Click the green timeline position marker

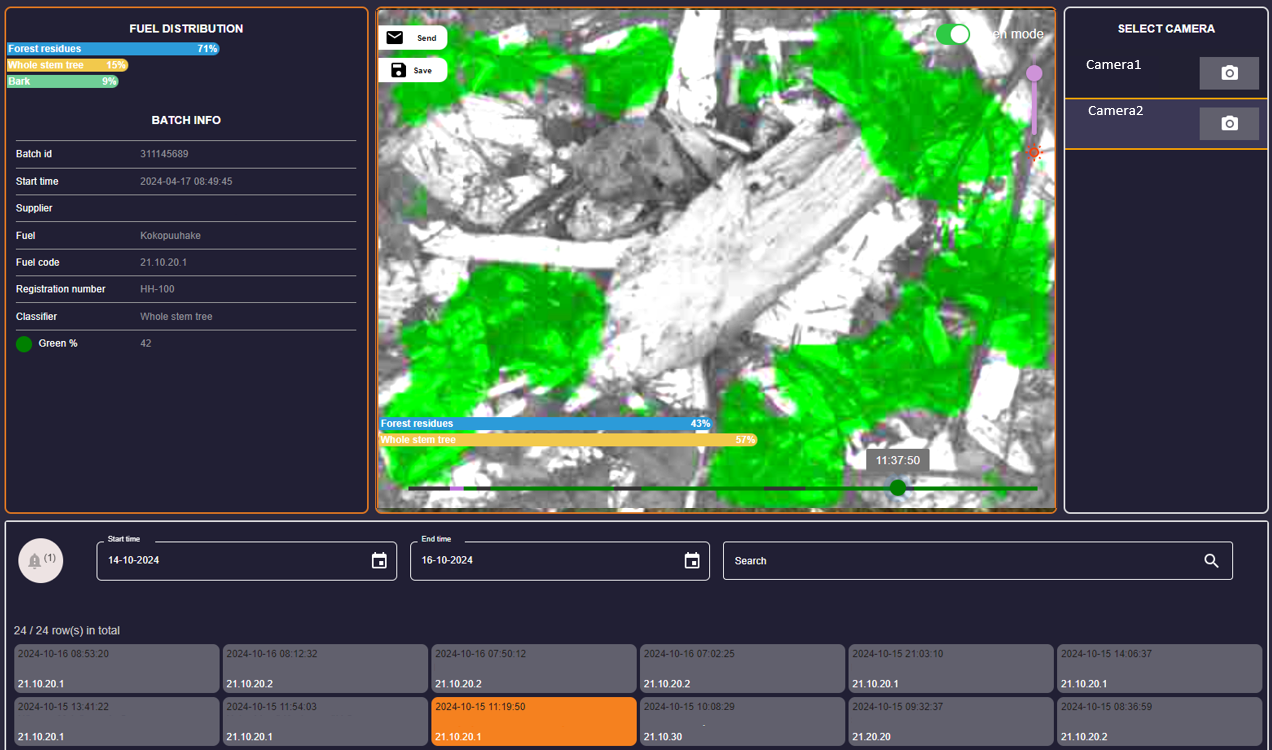[898, 487]
